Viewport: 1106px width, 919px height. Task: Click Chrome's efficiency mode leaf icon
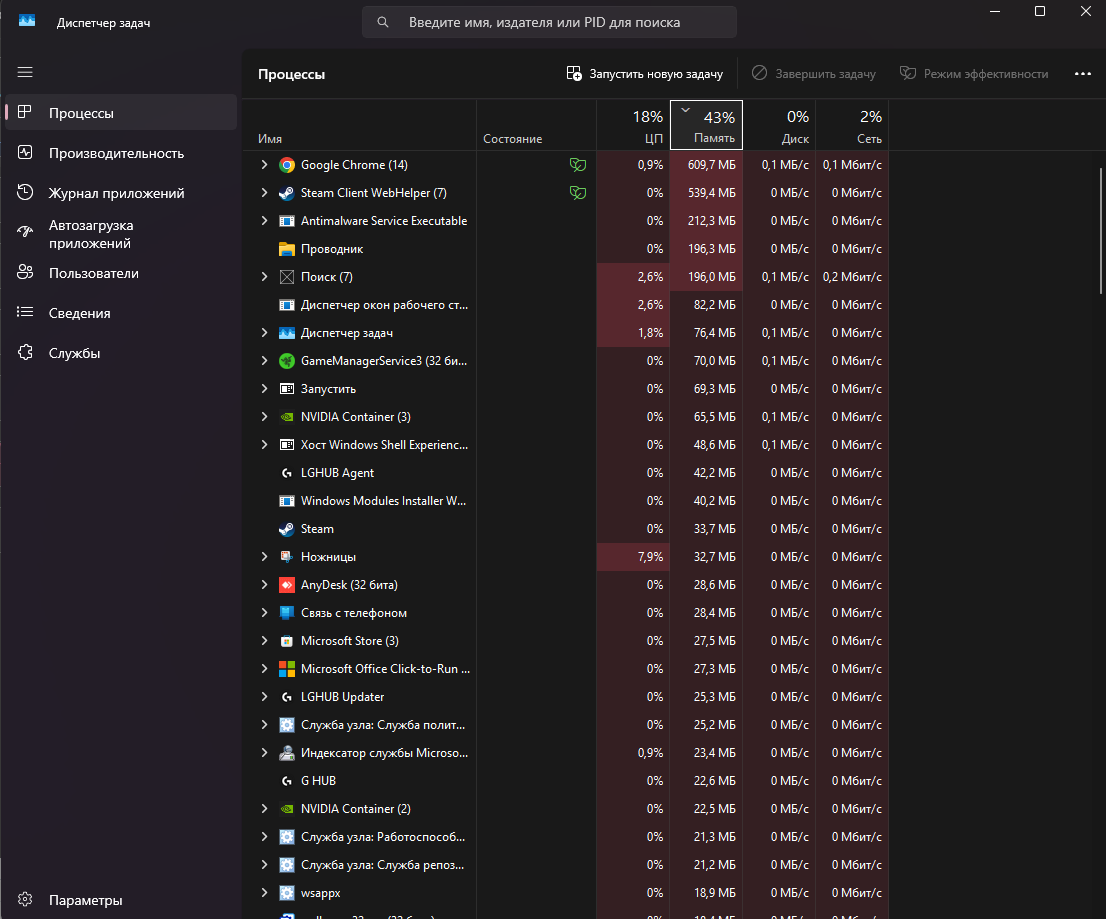(x=578, y=165)
